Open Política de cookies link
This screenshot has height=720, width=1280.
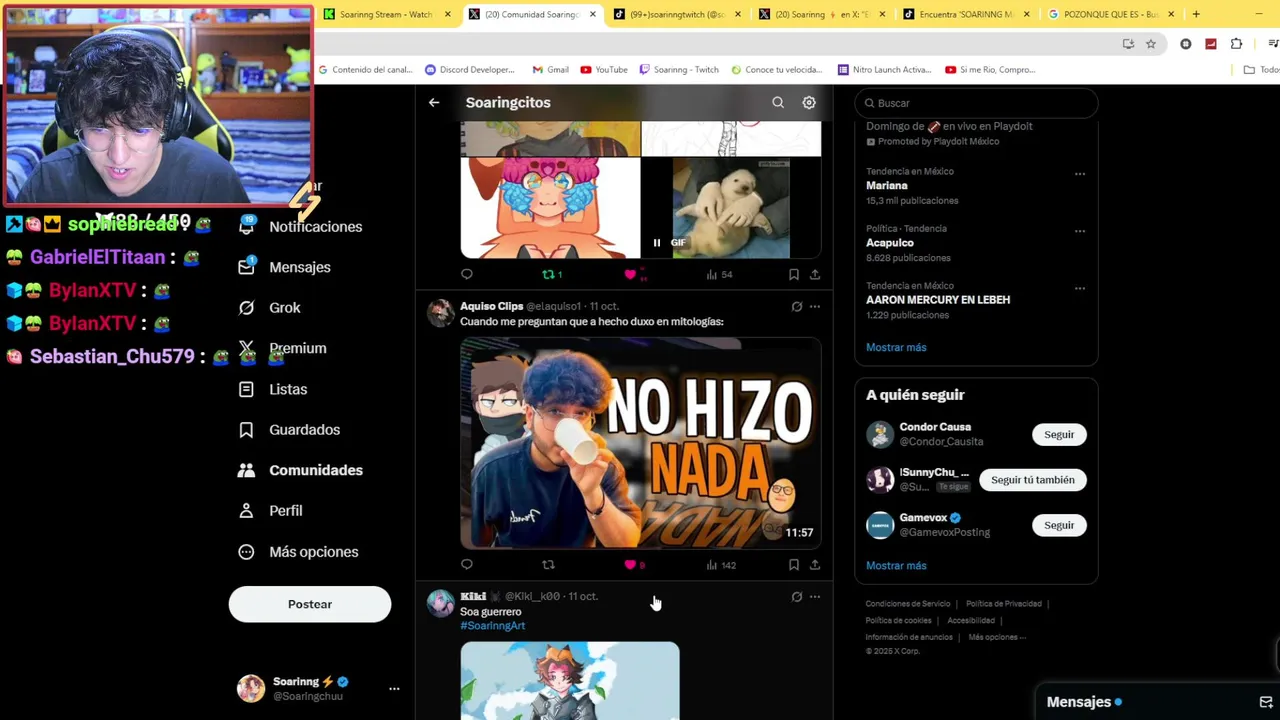click(899, 621)
